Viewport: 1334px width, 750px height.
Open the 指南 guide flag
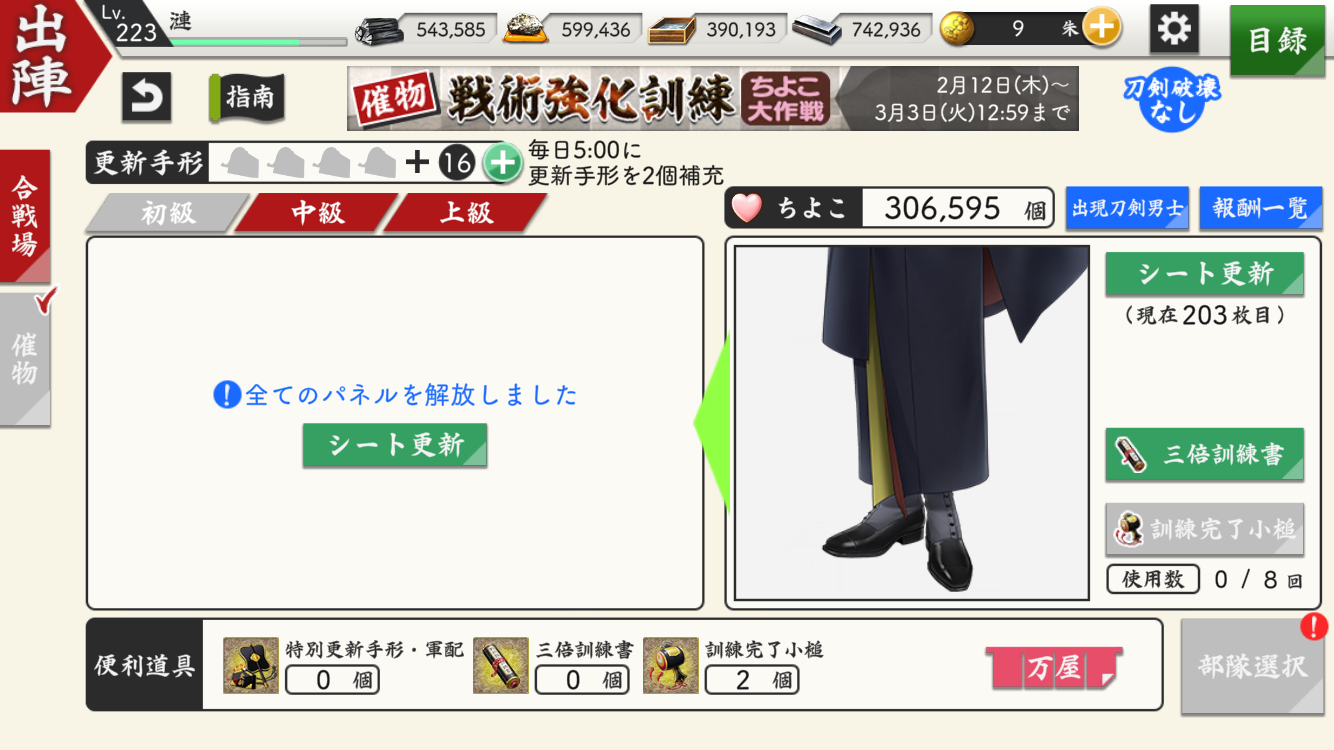(x=246, y=98)
